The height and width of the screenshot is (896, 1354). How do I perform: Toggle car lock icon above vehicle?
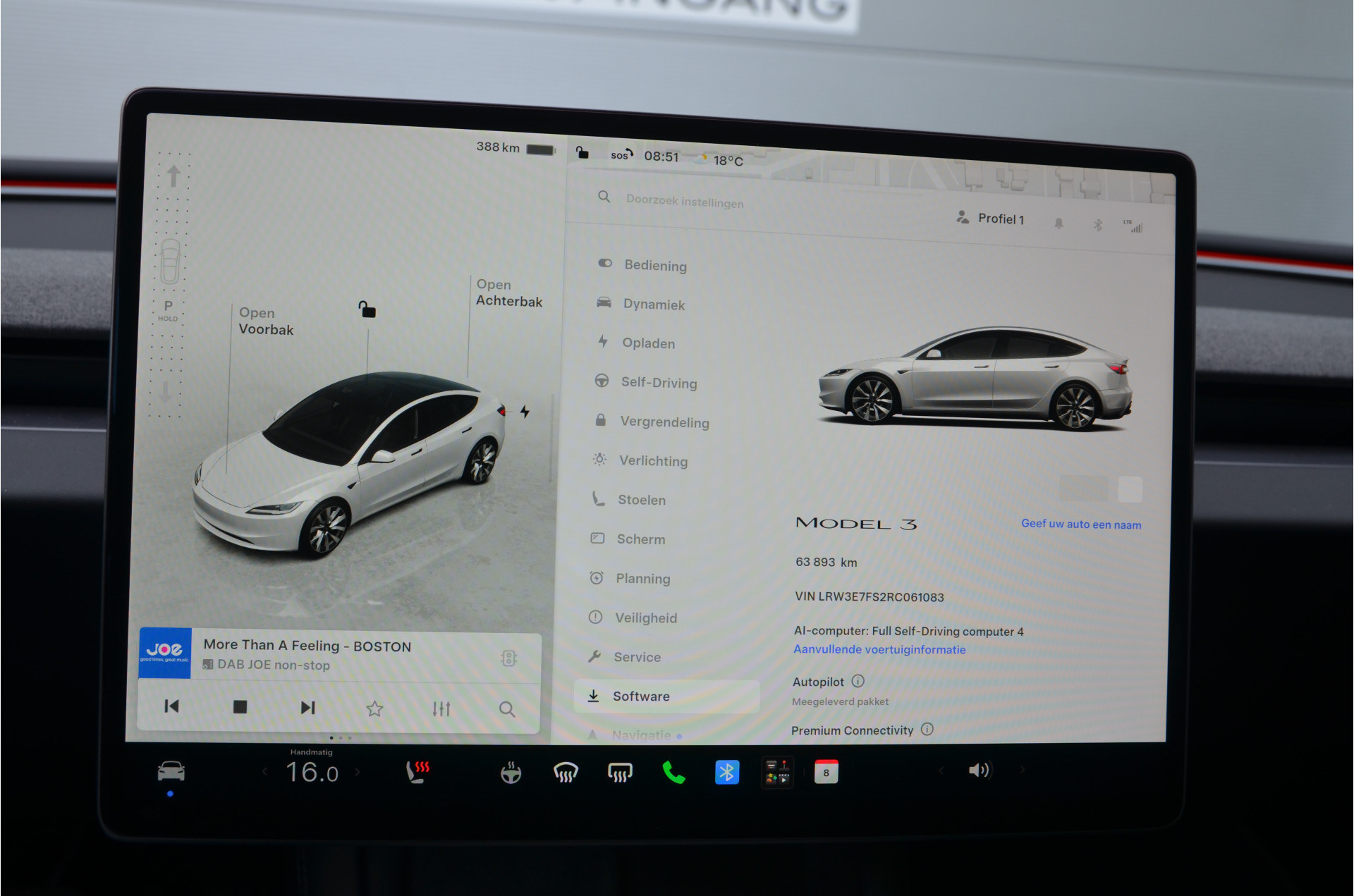(367, 309)
